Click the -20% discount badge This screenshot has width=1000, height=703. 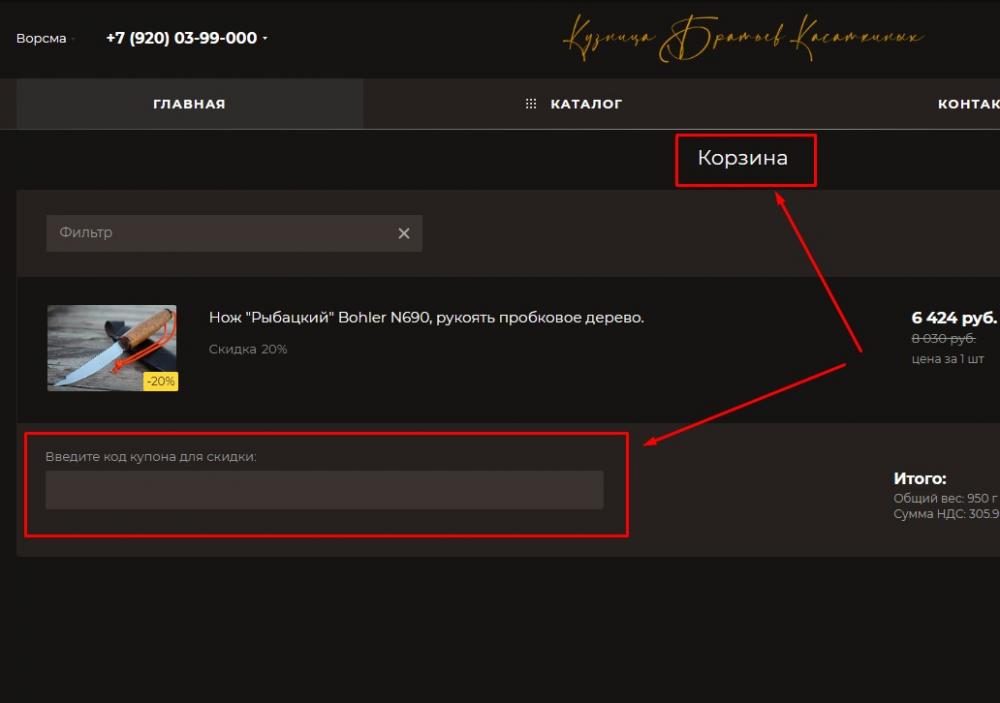pyautogui.click(x=161, y=381)
